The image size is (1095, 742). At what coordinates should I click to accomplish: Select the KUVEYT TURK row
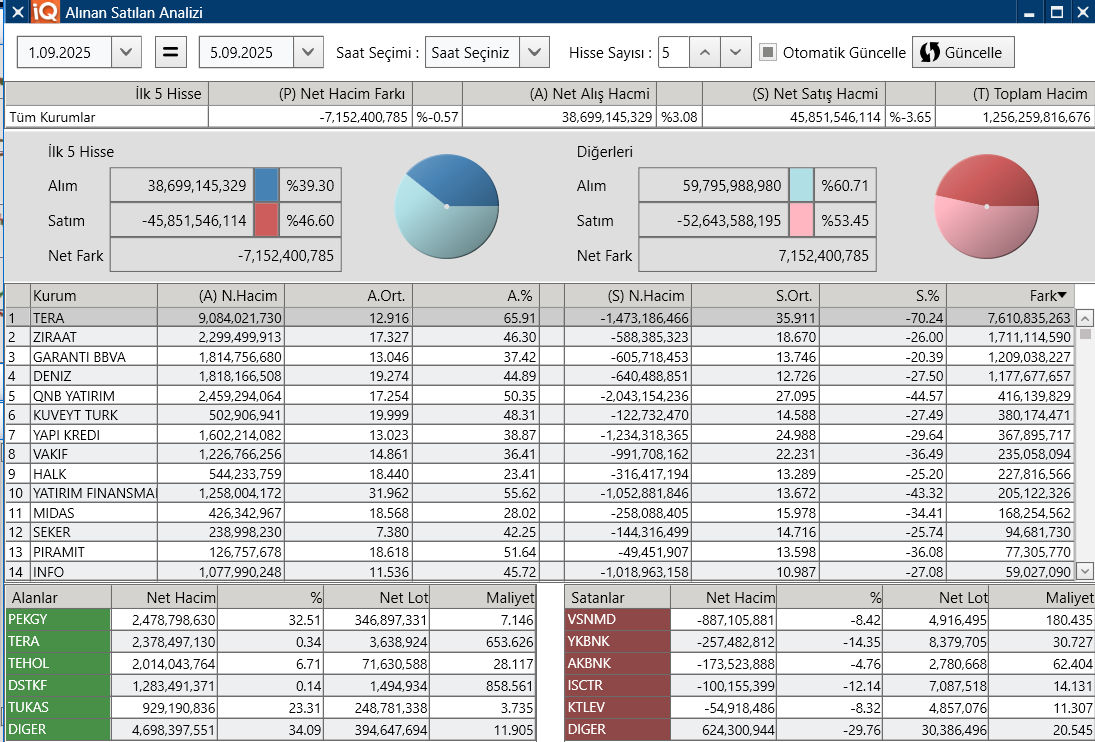pos(541,415)
